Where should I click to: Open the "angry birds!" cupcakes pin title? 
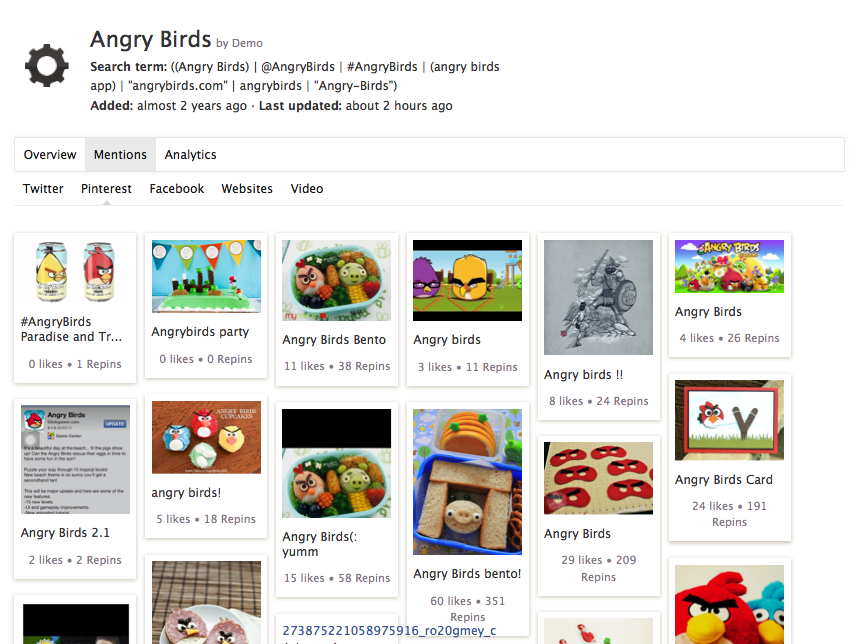(186, 493)
